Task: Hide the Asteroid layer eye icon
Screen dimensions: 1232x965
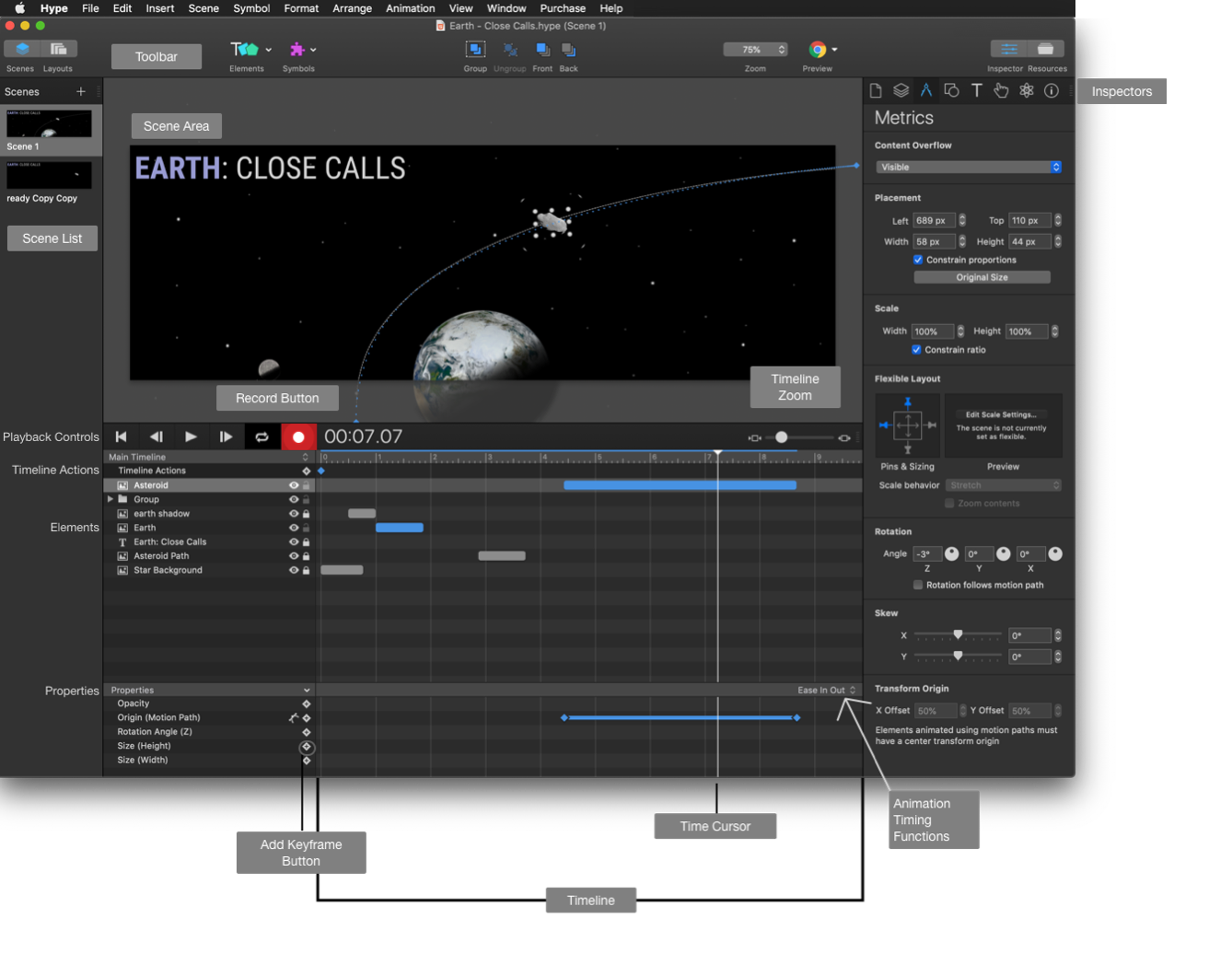Action: click(x=294, y=485)
